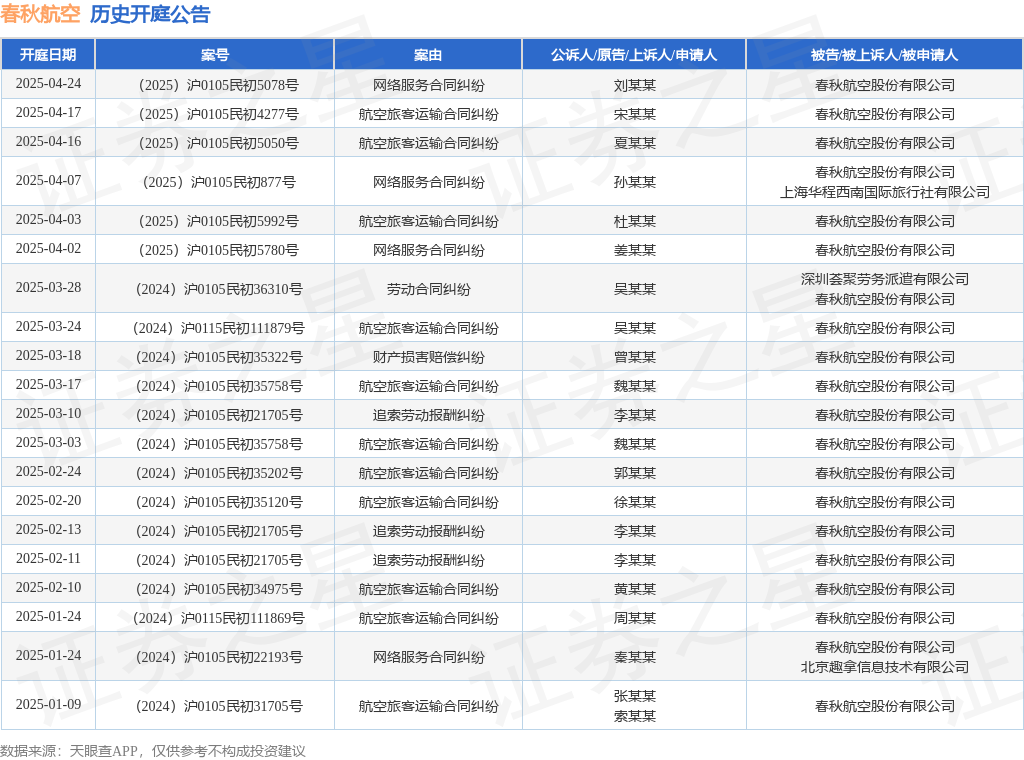Viewport: 1024px width, 760px height.
Task: Click plaintiff name 周某某
Action: (634, 618)
